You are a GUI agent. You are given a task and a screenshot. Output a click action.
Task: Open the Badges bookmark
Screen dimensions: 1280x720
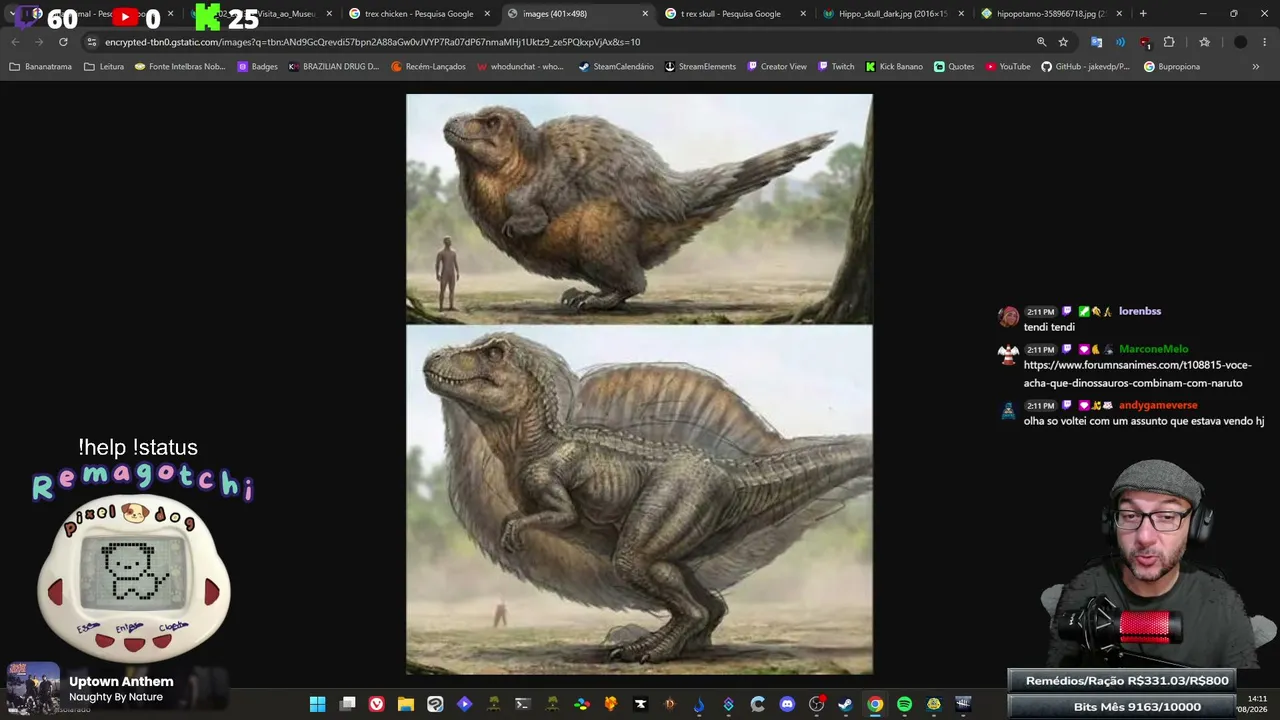coord(257,67)
